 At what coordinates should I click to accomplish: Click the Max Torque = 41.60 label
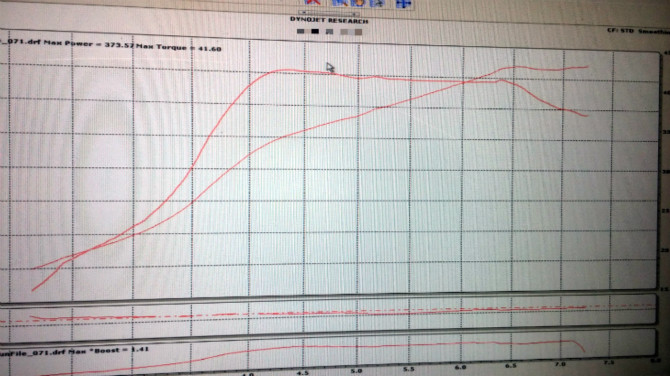click(178, 47)
